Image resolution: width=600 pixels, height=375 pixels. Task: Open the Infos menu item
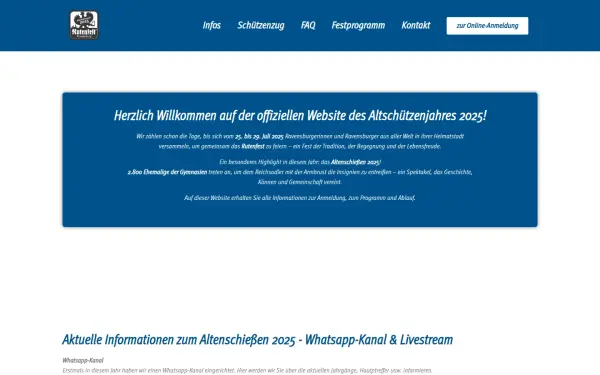212,25
